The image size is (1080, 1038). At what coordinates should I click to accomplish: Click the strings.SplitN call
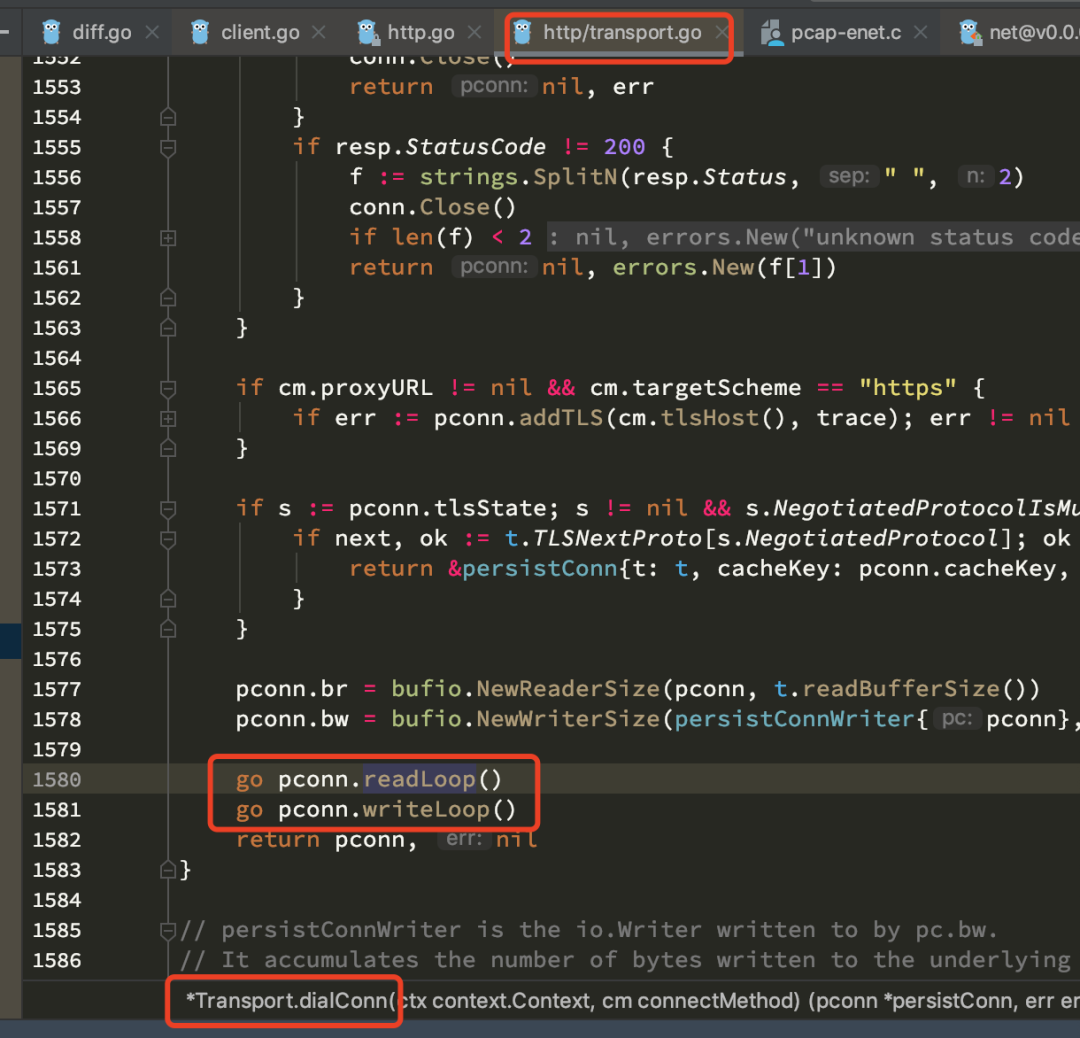(518, 177)
